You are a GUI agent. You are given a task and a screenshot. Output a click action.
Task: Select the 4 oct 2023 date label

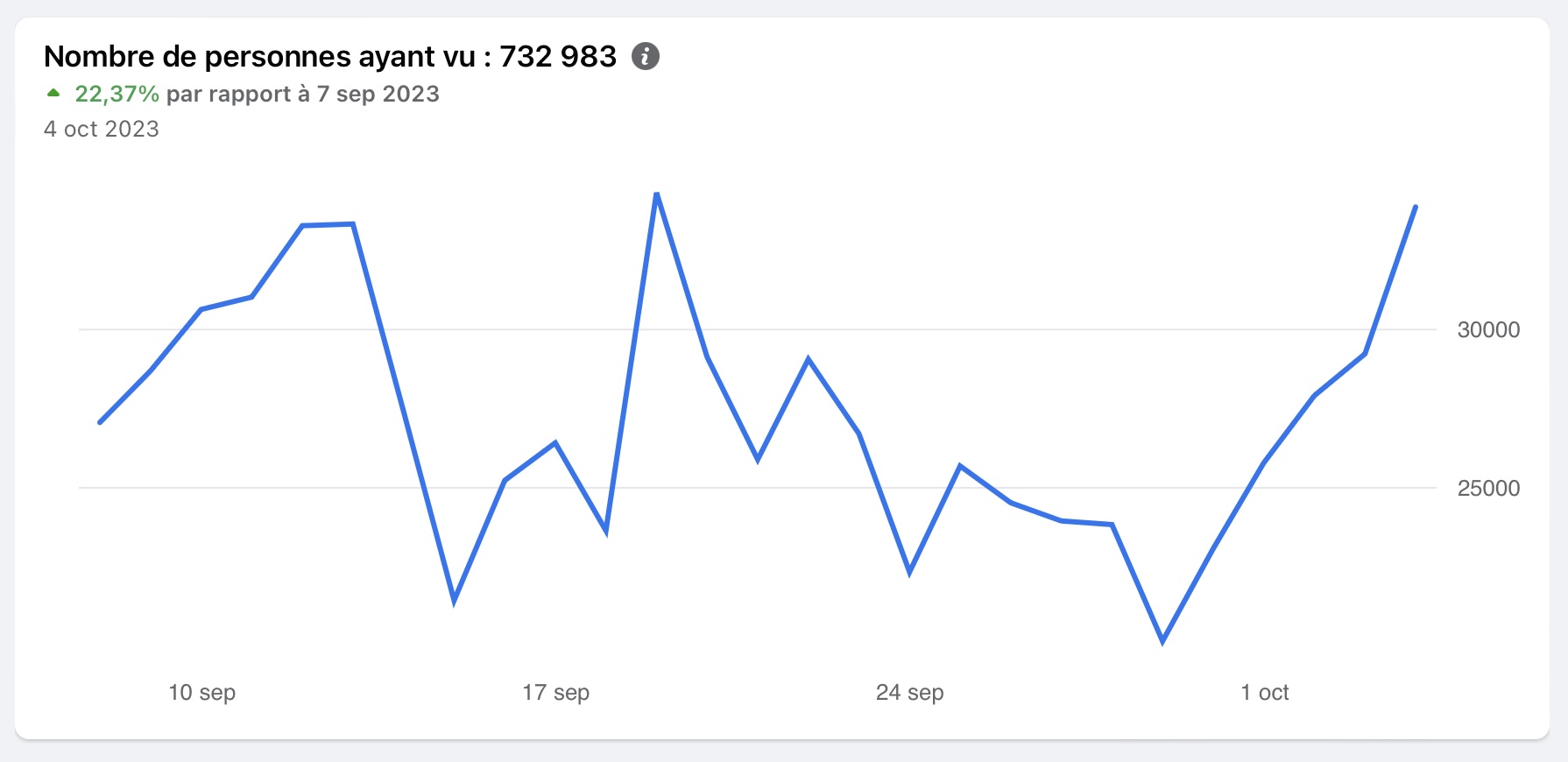tap(102, 129)
